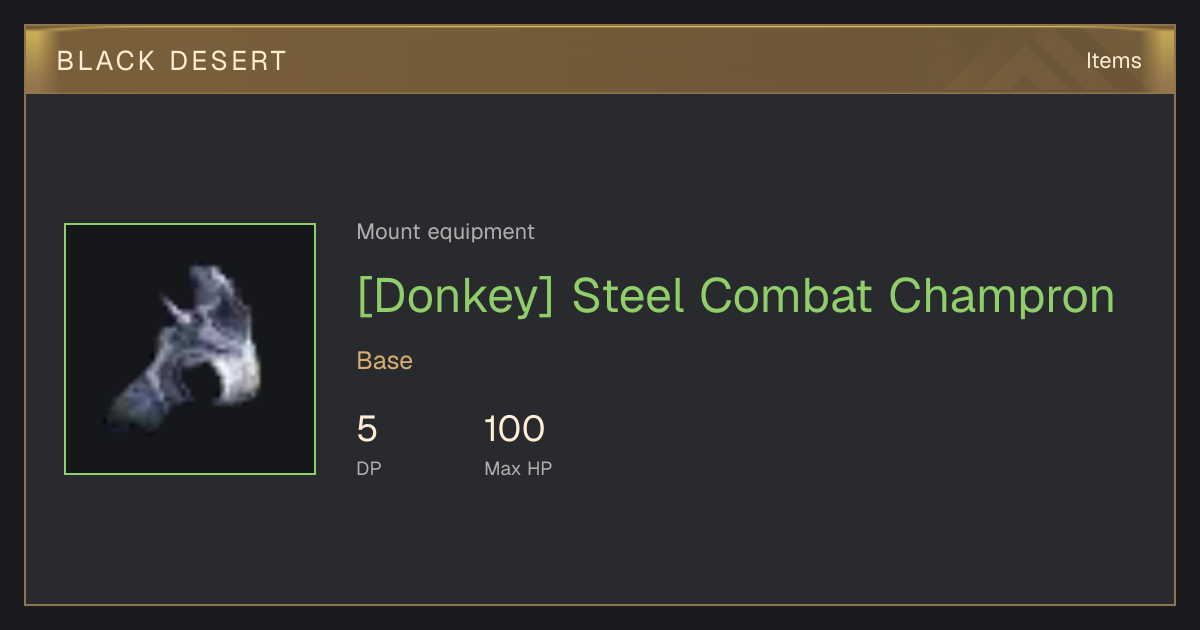
Task: Click the Max HP value 100
Action: (x=514, y=430)
